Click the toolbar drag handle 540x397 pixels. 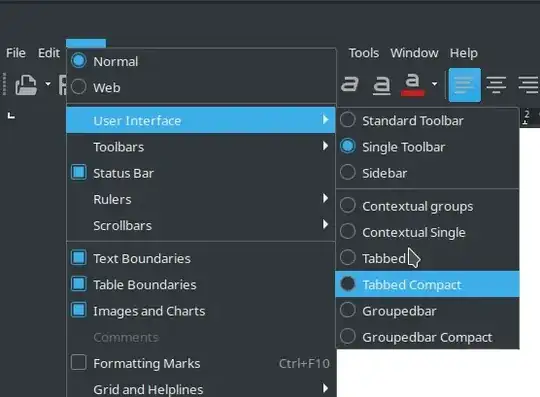click(x=4, y=84)
